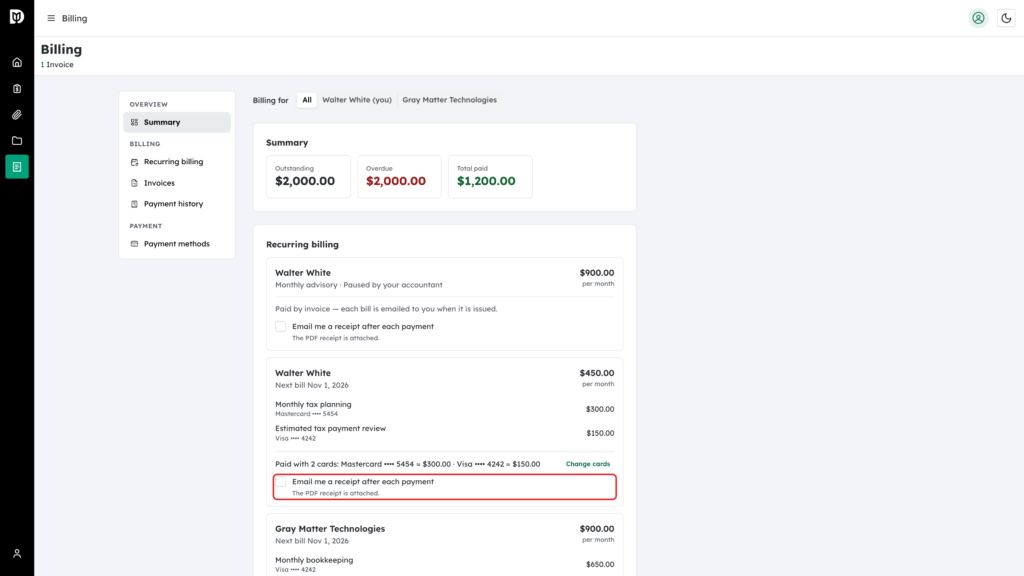The image size is (1024, 576).
Task: Click the app logo in the sidebar
Action: (17, 17)
